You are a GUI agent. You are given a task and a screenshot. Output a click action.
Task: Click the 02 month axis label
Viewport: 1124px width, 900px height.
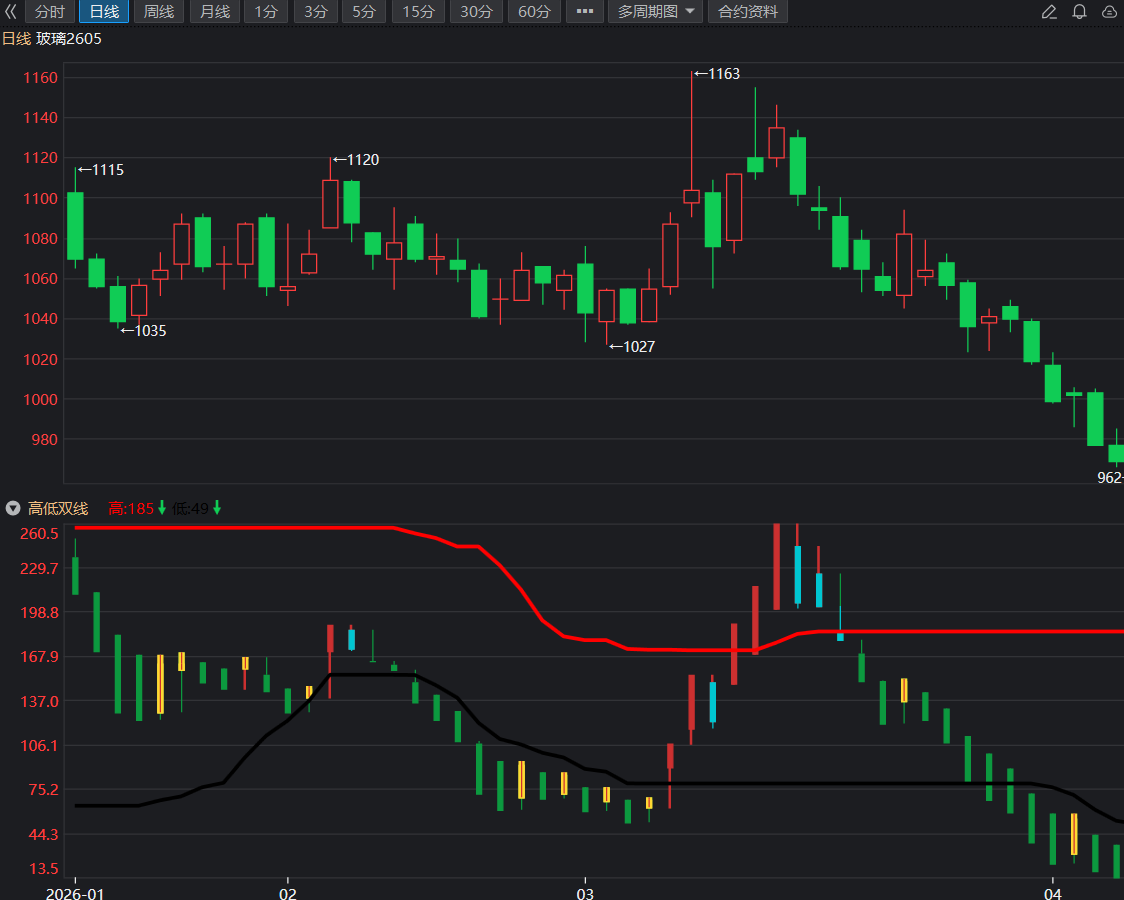tap(287, 893)
